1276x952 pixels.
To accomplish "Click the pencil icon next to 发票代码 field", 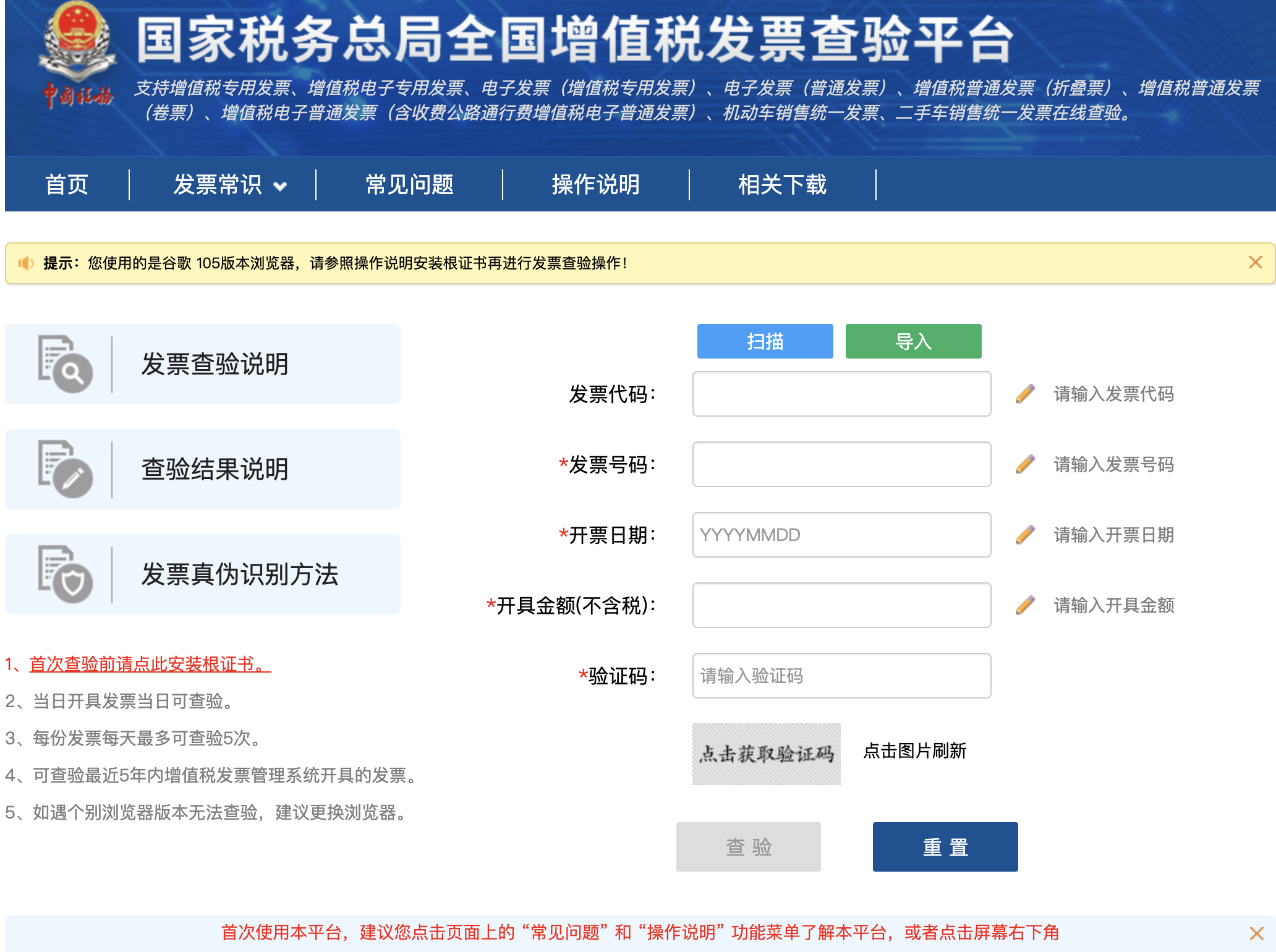I will pos(1026,393).
